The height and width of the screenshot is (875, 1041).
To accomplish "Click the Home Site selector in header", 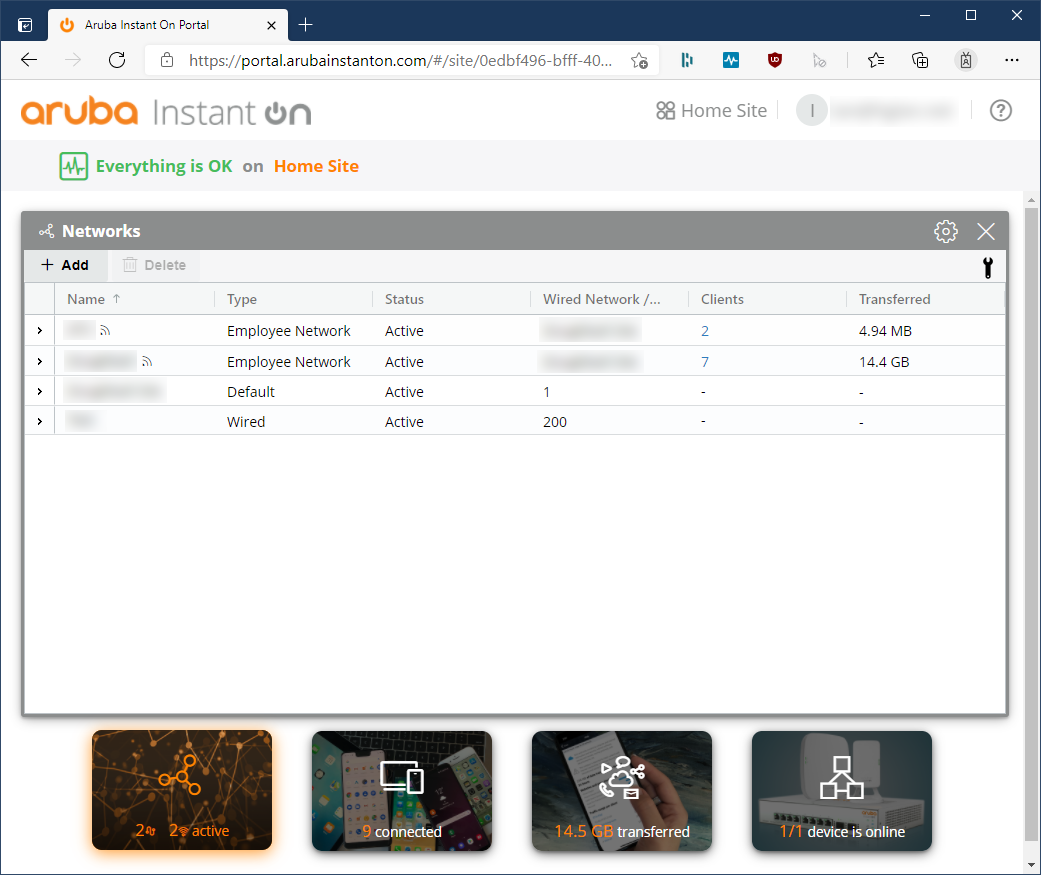I will (x=712, y=110).
